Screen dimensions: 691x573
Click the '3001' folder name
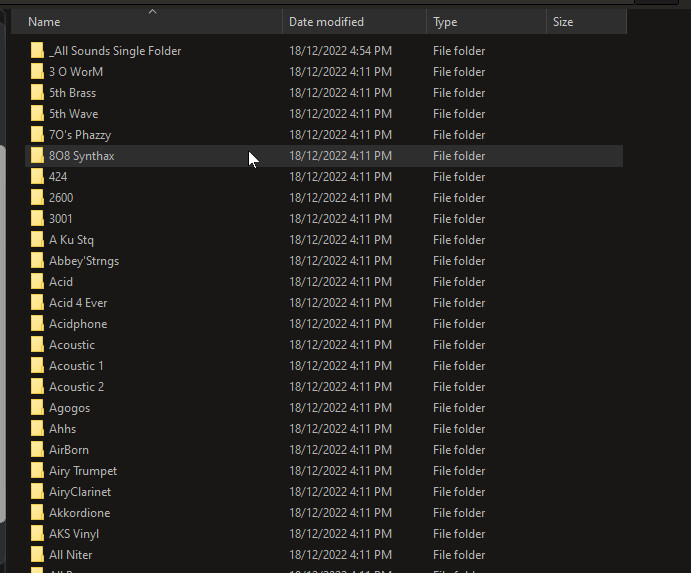tap(60, 219)
